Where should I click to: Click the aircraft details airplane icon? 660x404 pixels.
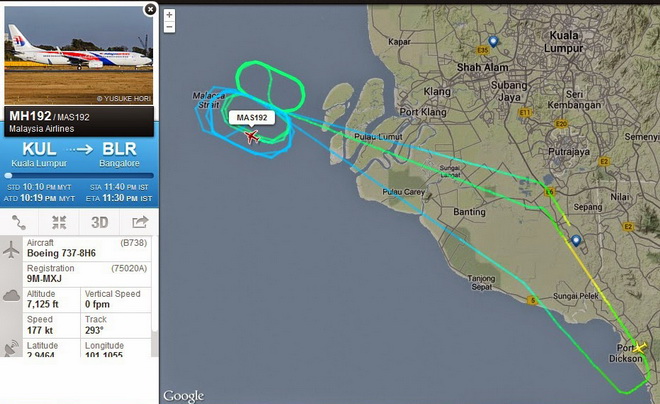[x=11, y=250]
